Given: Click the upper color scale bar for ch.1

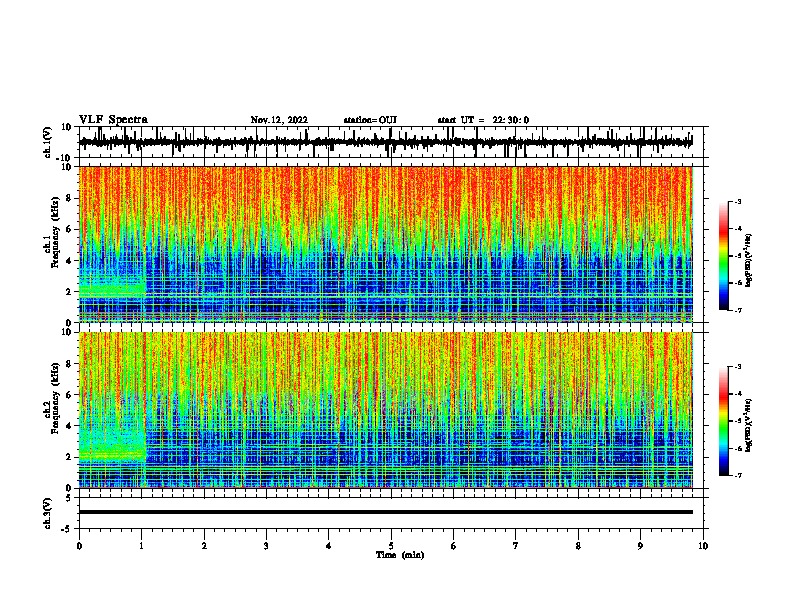Looking at the screenshot, I should point(723,256).
